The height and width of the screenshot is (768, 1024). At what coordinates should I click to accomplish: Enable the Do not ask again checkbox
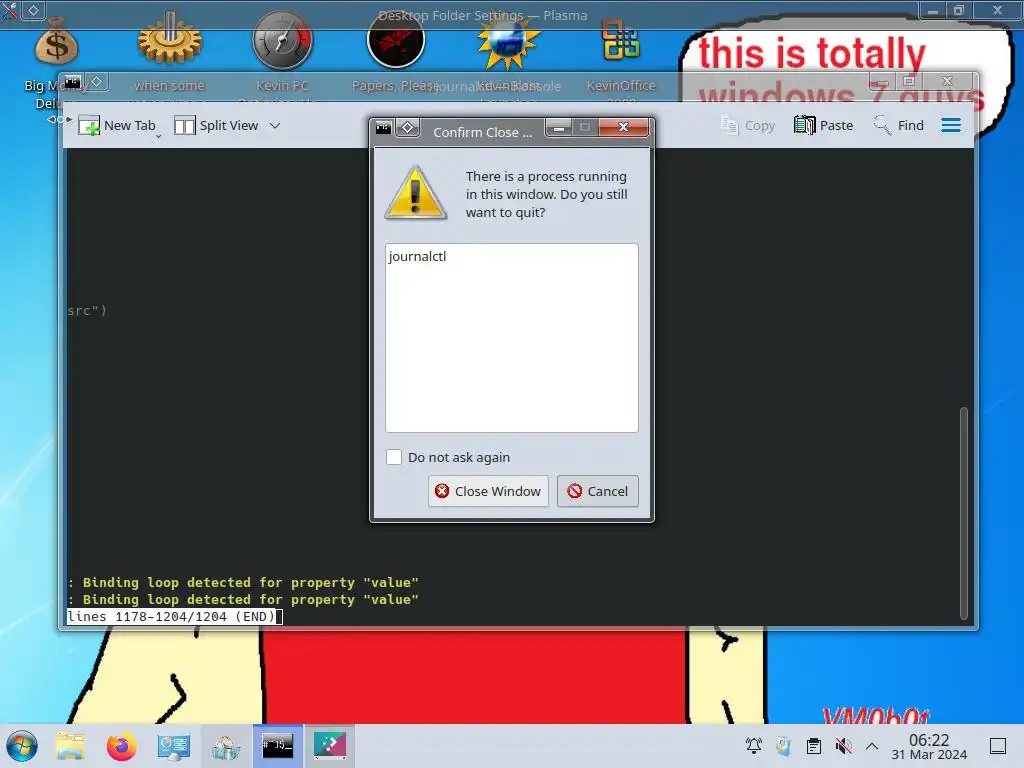394,457
